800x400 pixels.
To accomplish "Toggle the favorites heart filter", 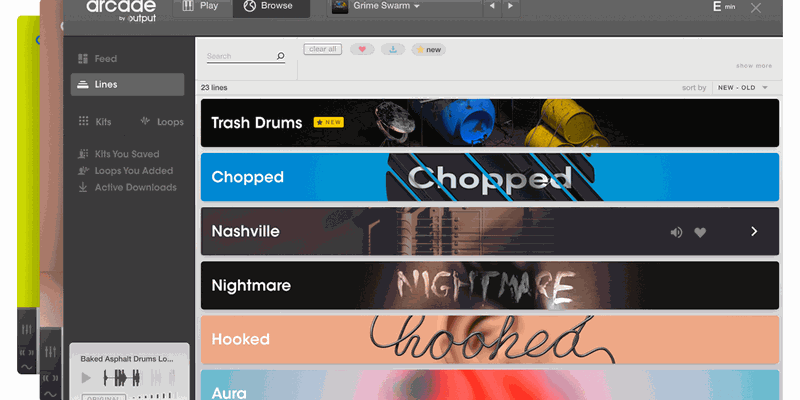I will 362,49.
